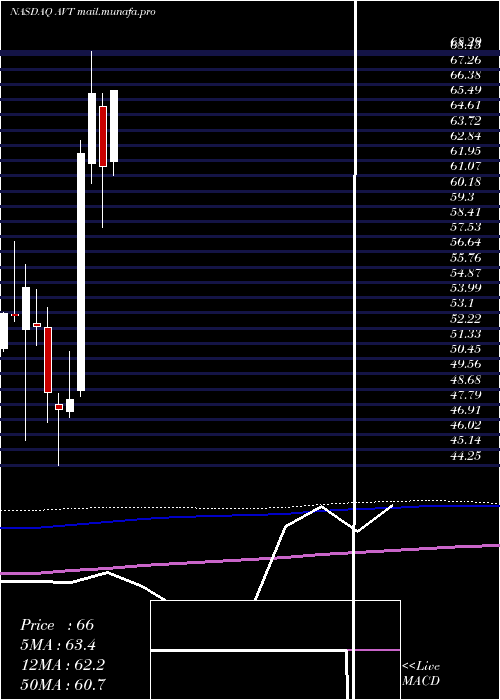
Task: Click the 61.95 price axis label
Action: (466, 151)
